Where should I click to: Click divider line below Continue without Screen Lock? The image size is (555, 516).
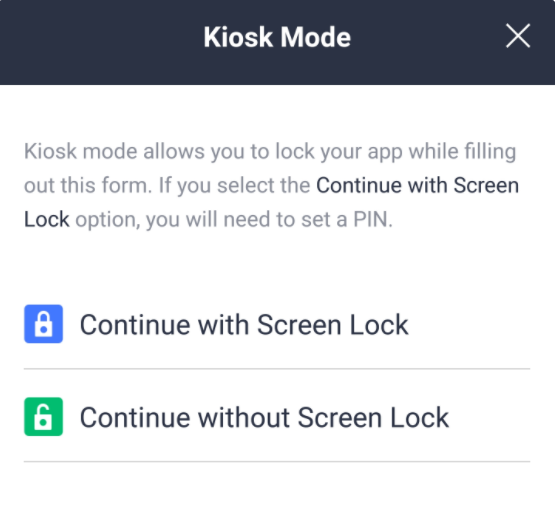(x=277, y=461)
